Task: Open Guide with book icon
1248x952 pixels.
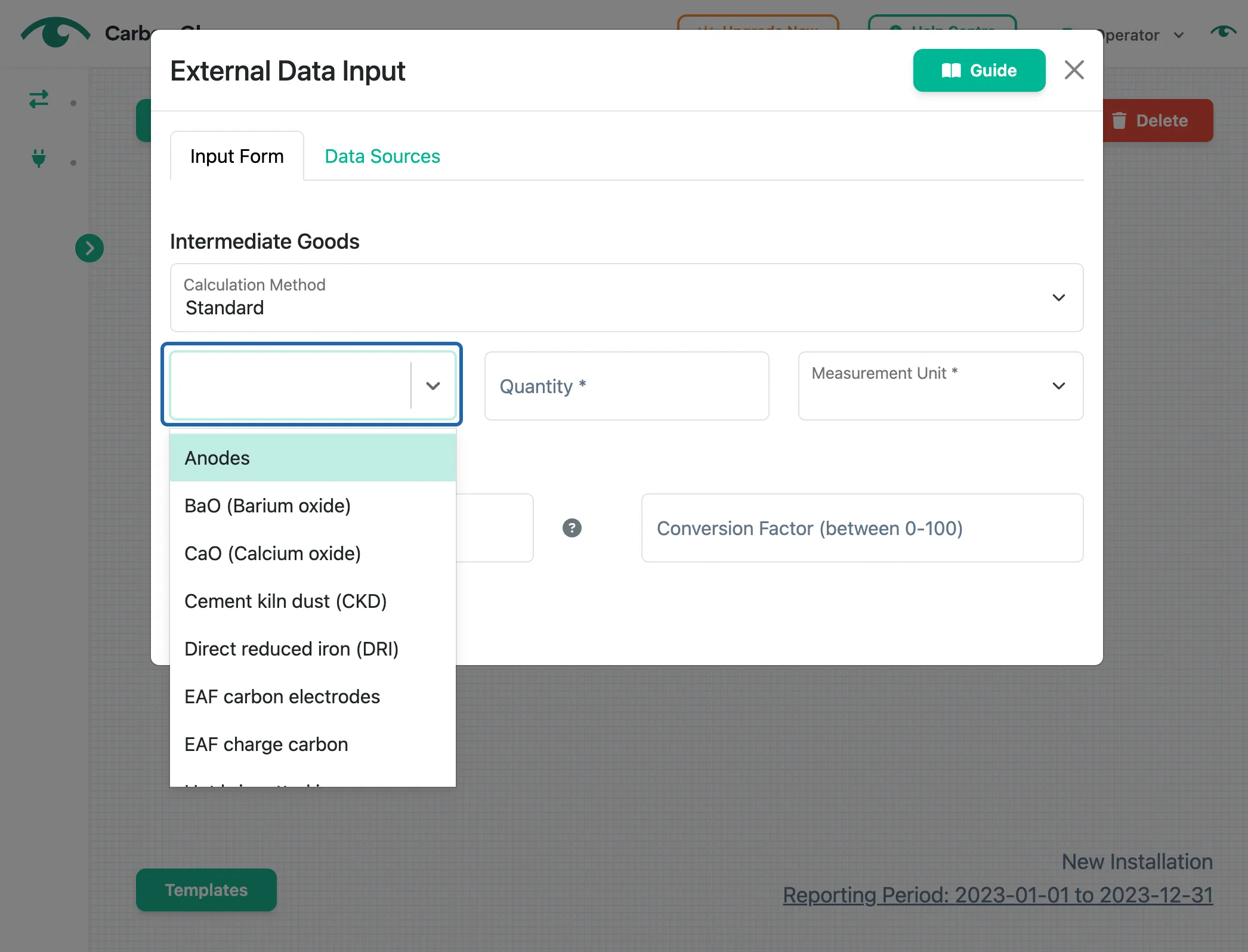Action: point(978,70)
